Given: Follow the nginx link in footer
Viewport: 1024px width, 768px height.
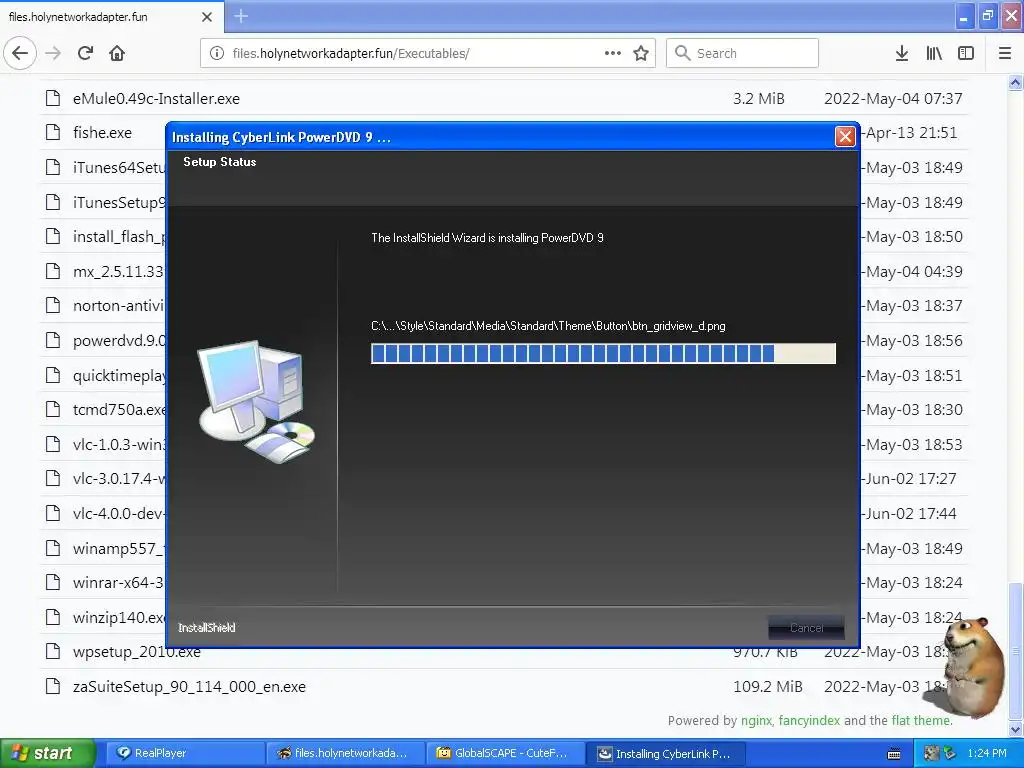Looking at the screenshot, I should tap(756, 720).
